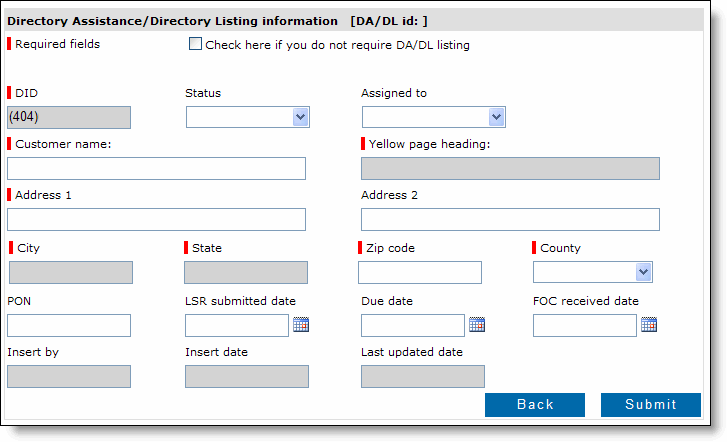Expand the Status dropdown

[x=248, y=117]
